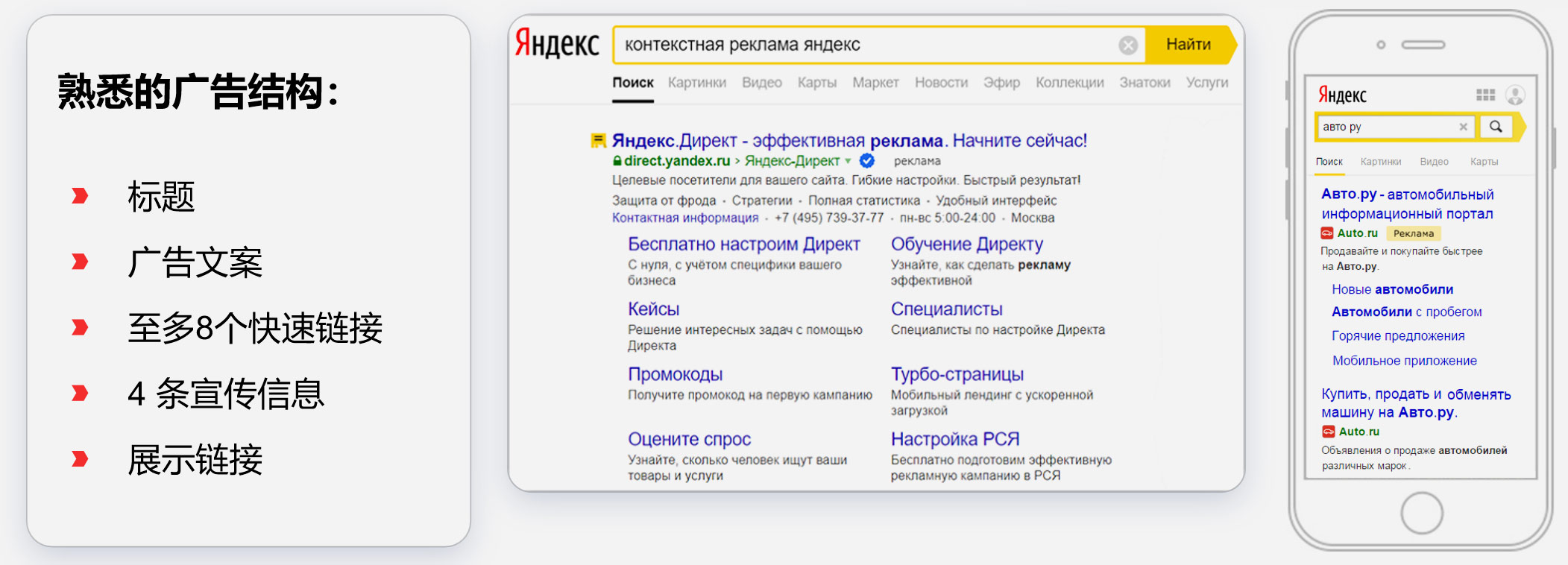Screen dimensions: 1568x565
Task: Open the Услуги tab
Action: tap(1207, 83)
